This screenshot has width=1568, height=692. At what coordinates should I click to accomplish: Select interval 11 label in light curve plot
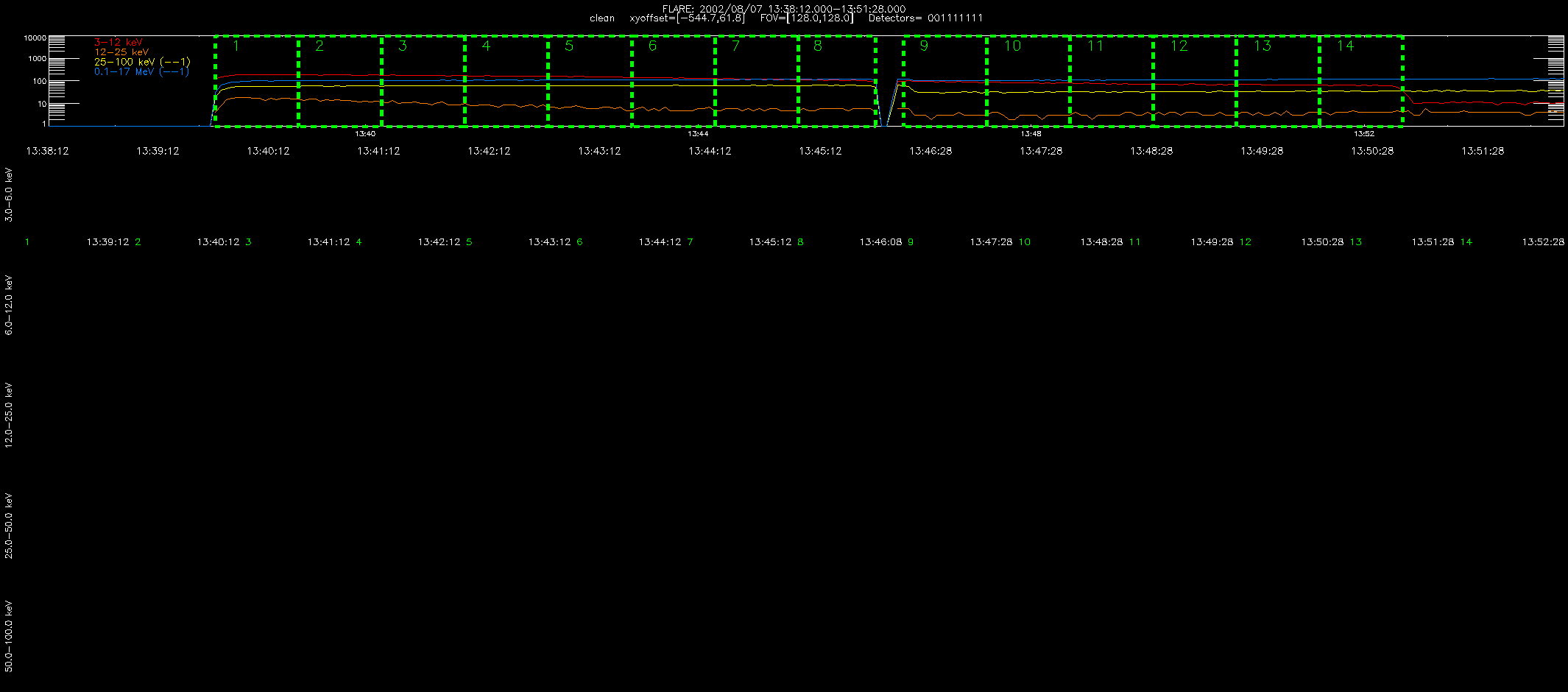pyautogui.click(x=1095, y=46)
